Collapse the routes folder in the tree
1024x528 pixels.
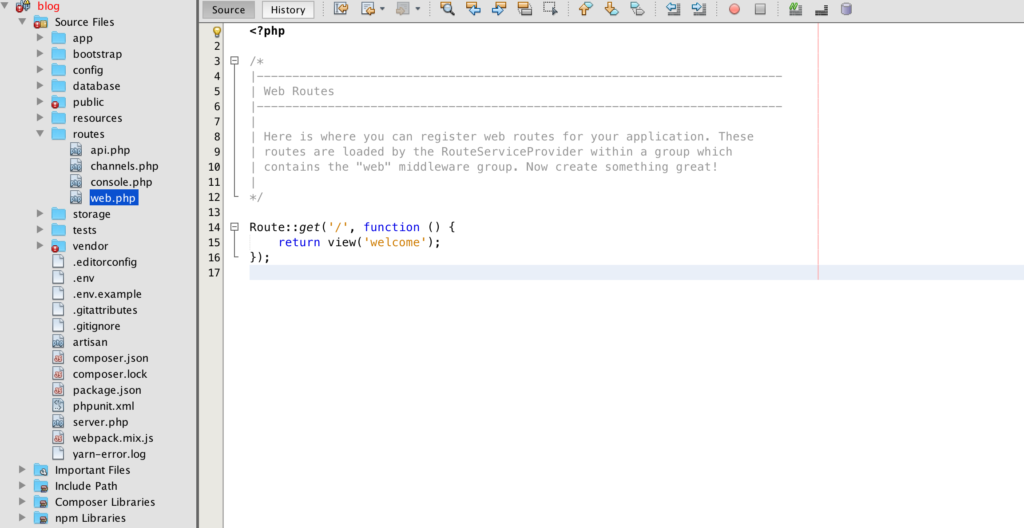pos(41,134)
